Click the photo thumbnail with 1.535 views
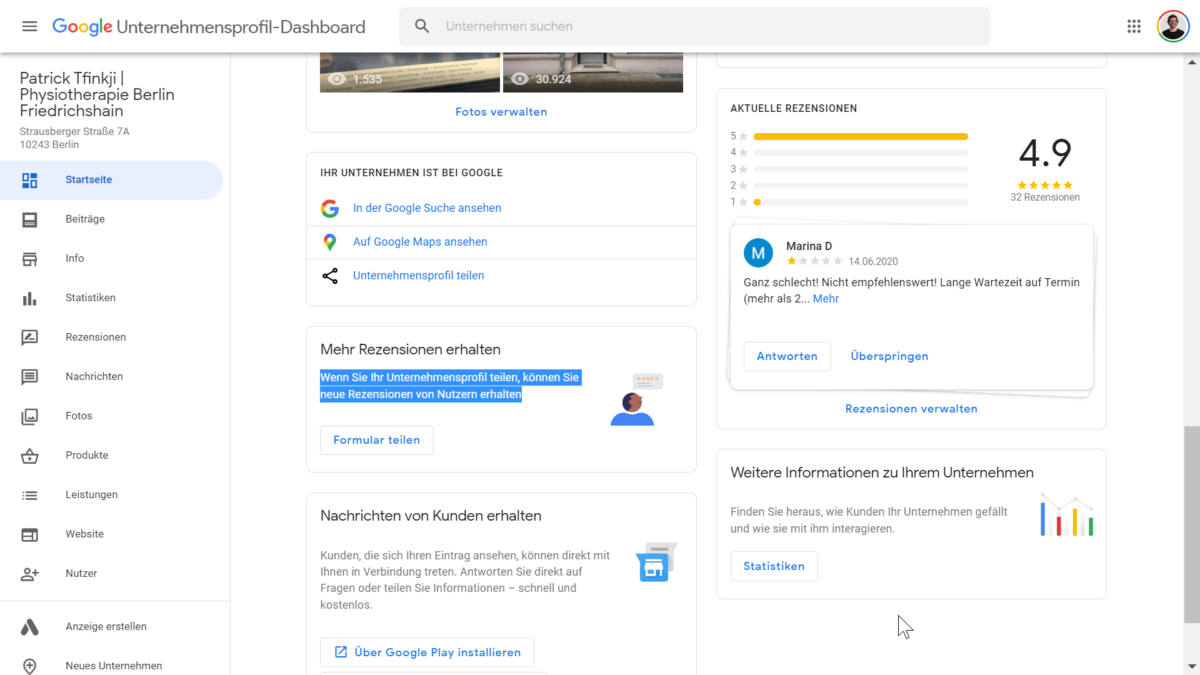The height and width of the screenshot is (675, 1200). click(410, 72)
